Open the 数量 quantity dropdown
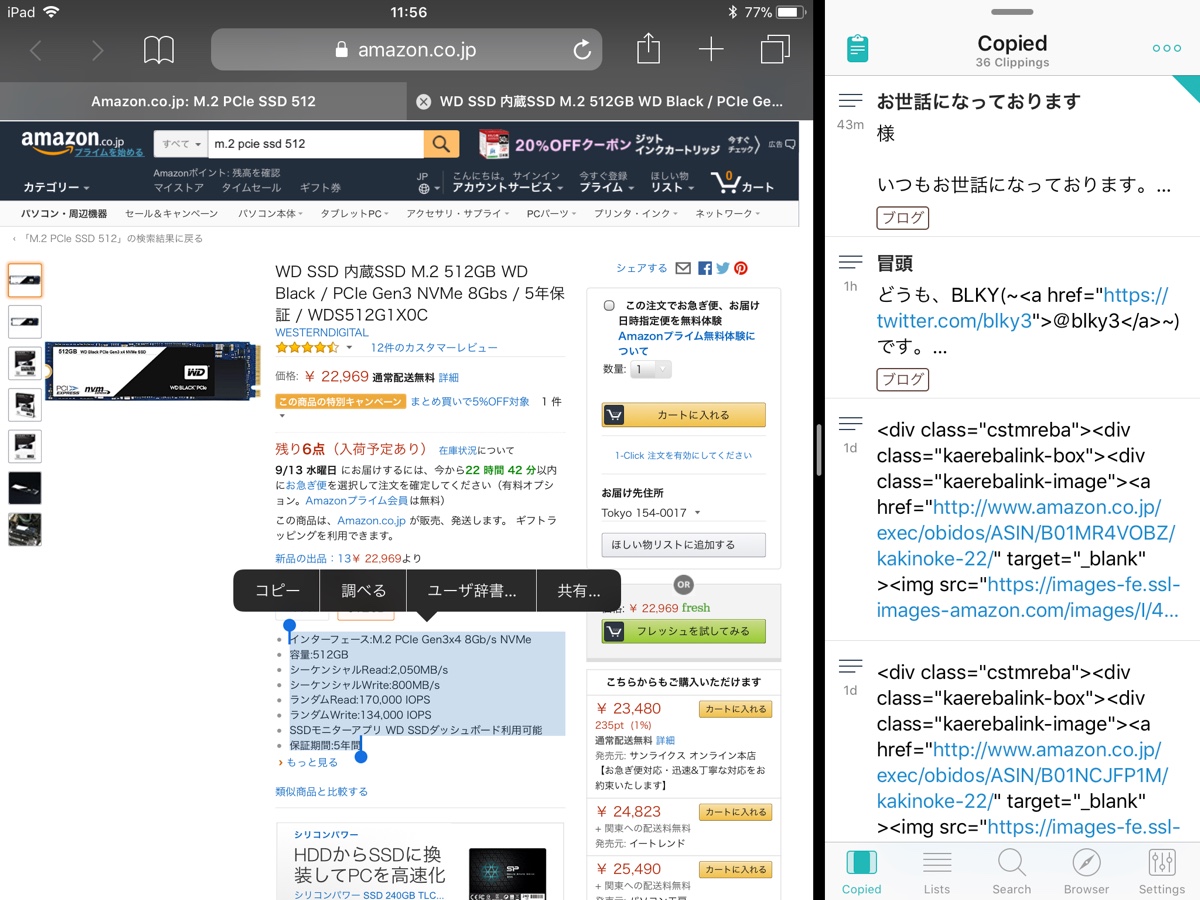Image resolution: width=1200 pixels, height=900 pixels. (x=651, y=369)
